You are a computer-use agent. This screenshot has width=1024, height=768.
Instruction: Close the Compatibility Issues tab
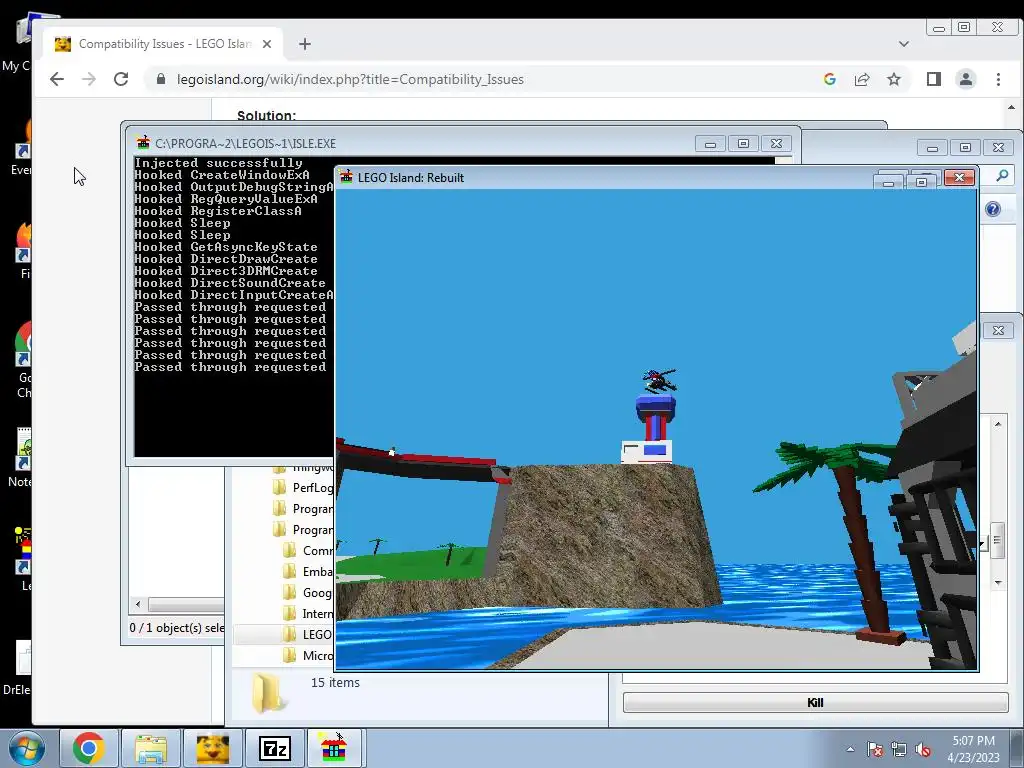click(x=266, y=44)
